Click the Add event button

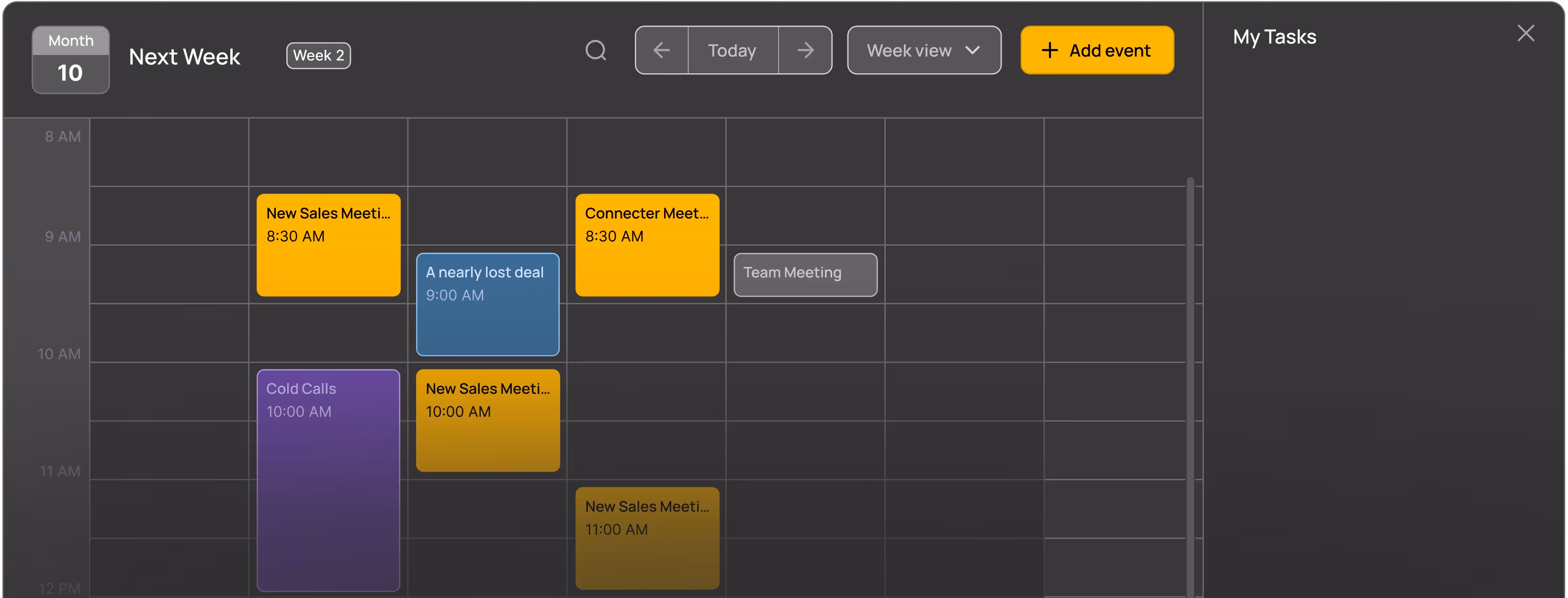1097,50
